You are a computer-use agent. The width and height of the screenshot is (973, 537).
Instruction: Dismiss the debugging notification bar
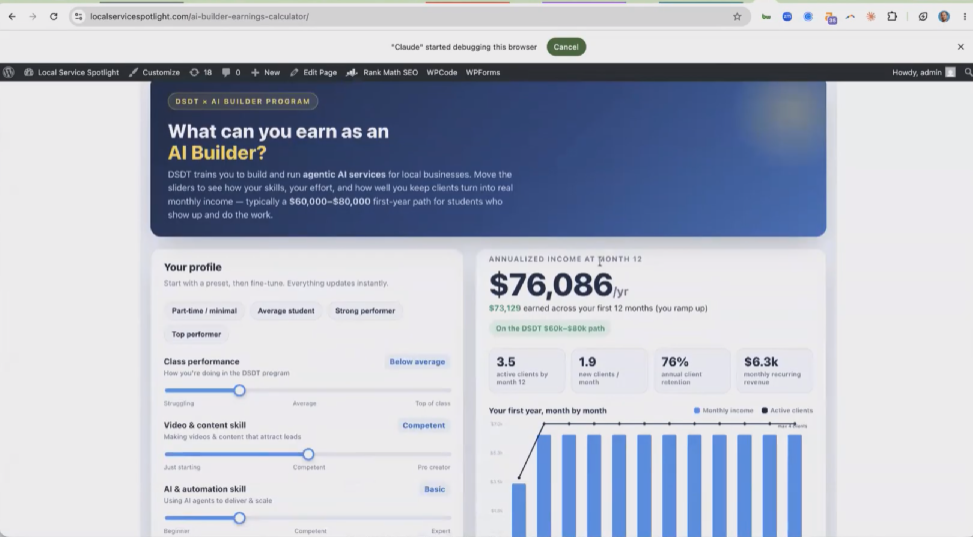[x=960, y=47]
